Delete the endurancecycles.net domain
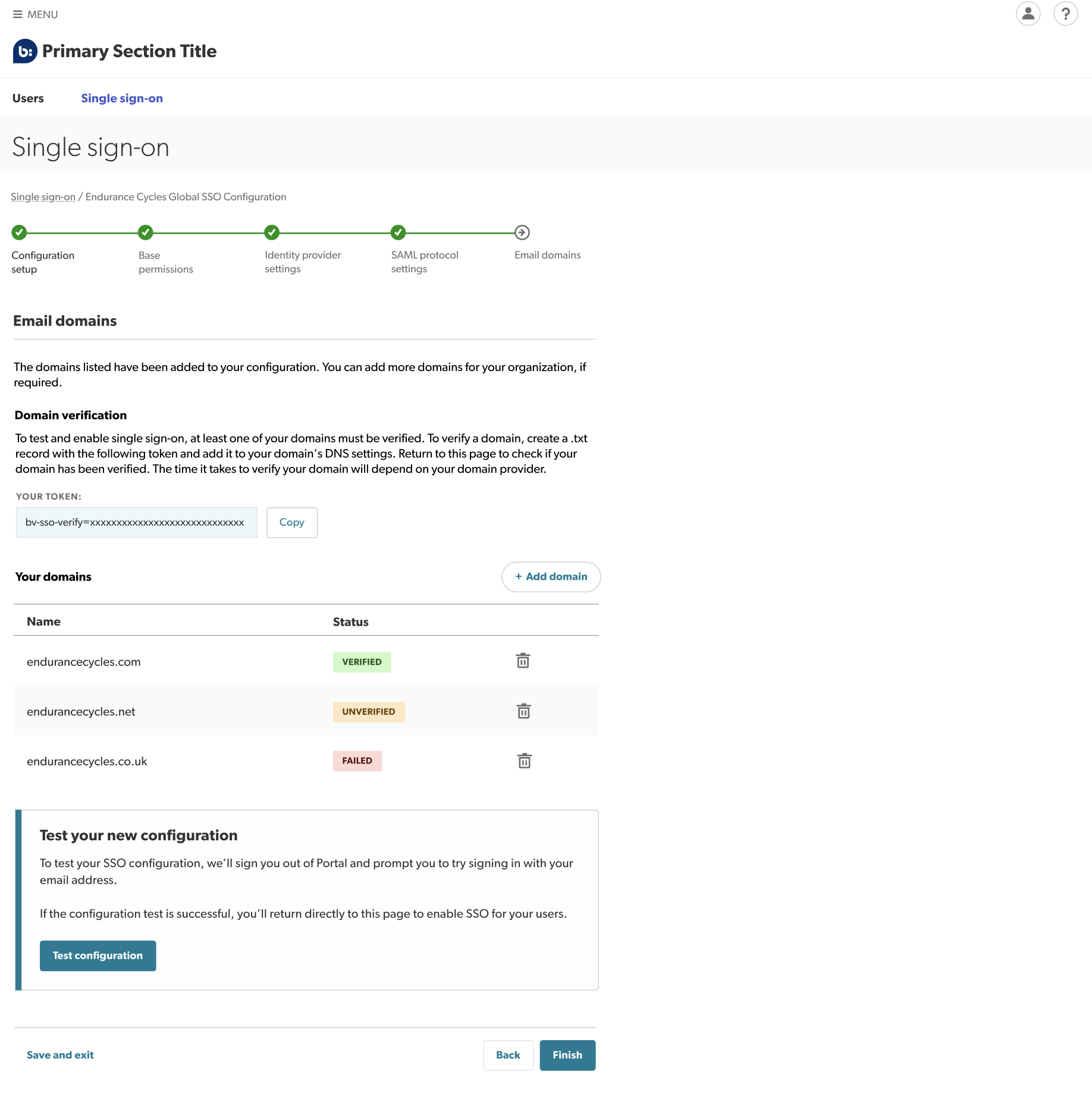The height and width of the screenshot is (1099, 1092). 523,711
